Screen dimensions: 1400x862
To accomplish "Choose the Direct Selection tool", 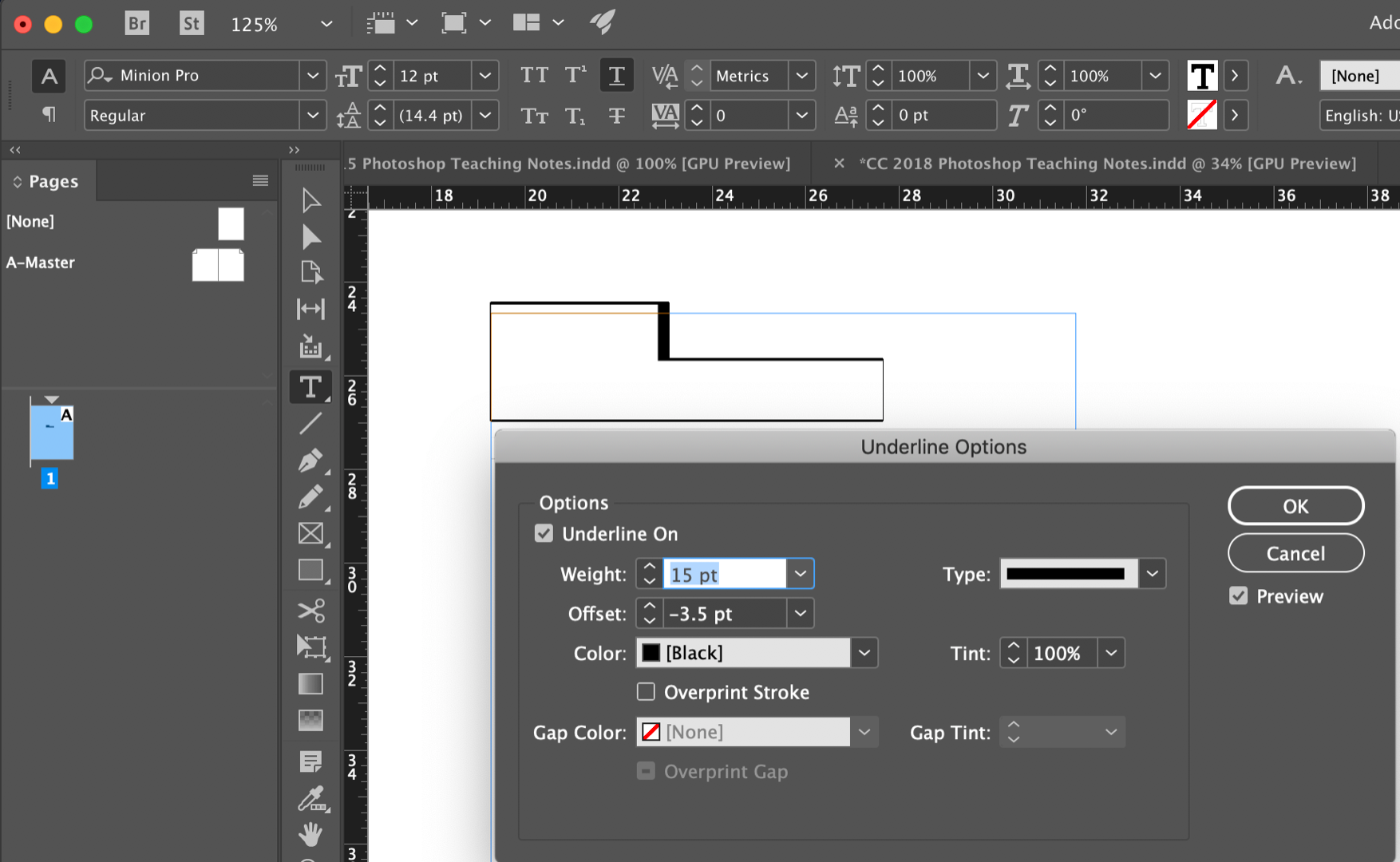I will [310, 237].
